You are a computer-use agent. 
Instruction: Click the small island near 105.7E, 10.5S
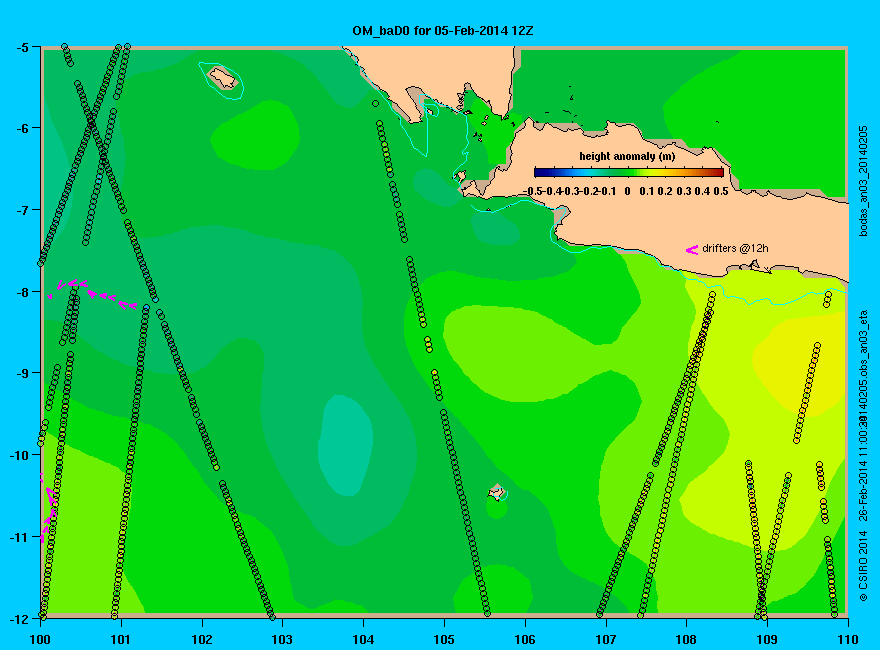[497, 492]
